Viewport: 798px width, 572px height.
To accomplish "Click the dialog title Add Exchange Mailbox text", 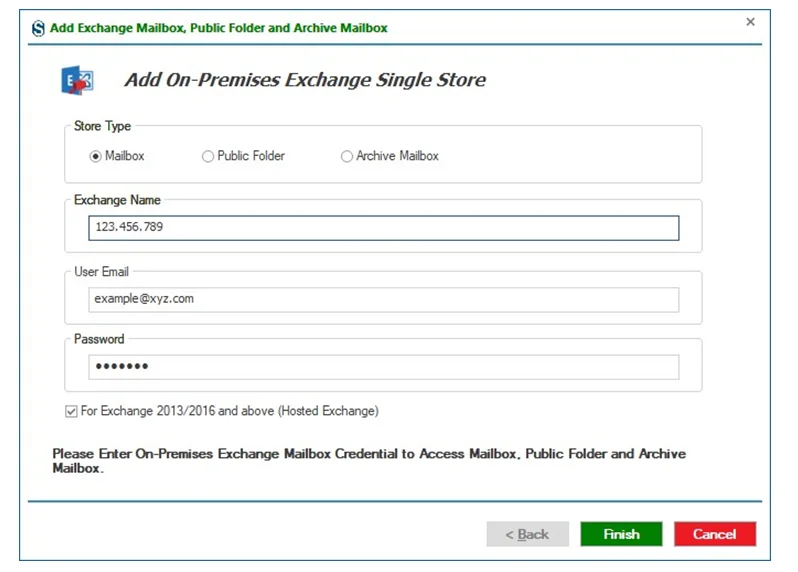I will [218, 28].
